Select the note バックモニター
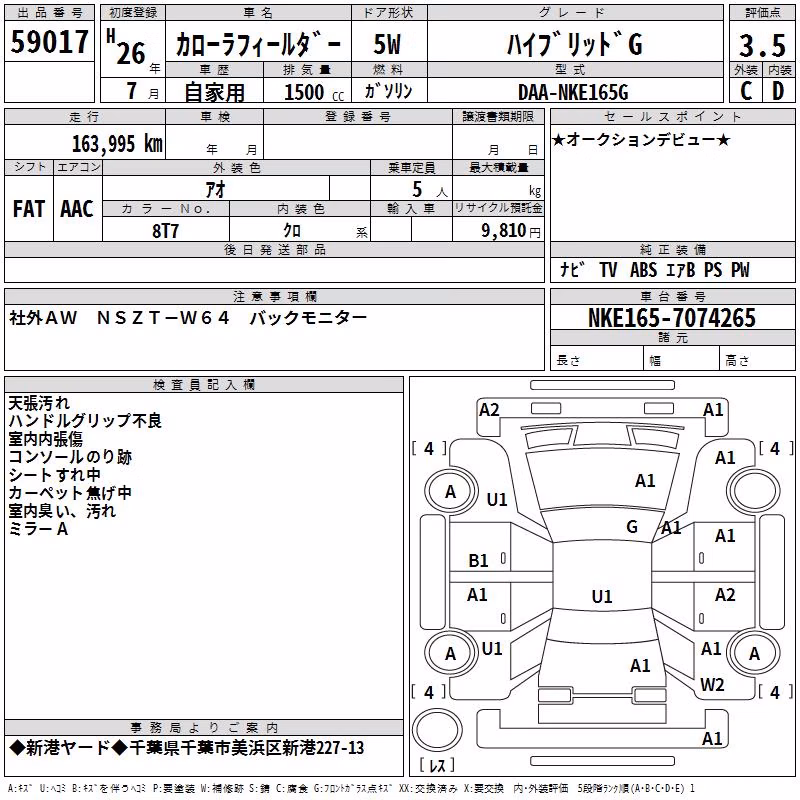The height and width of the screenshot is (800, 800). [x=308, y=318]
